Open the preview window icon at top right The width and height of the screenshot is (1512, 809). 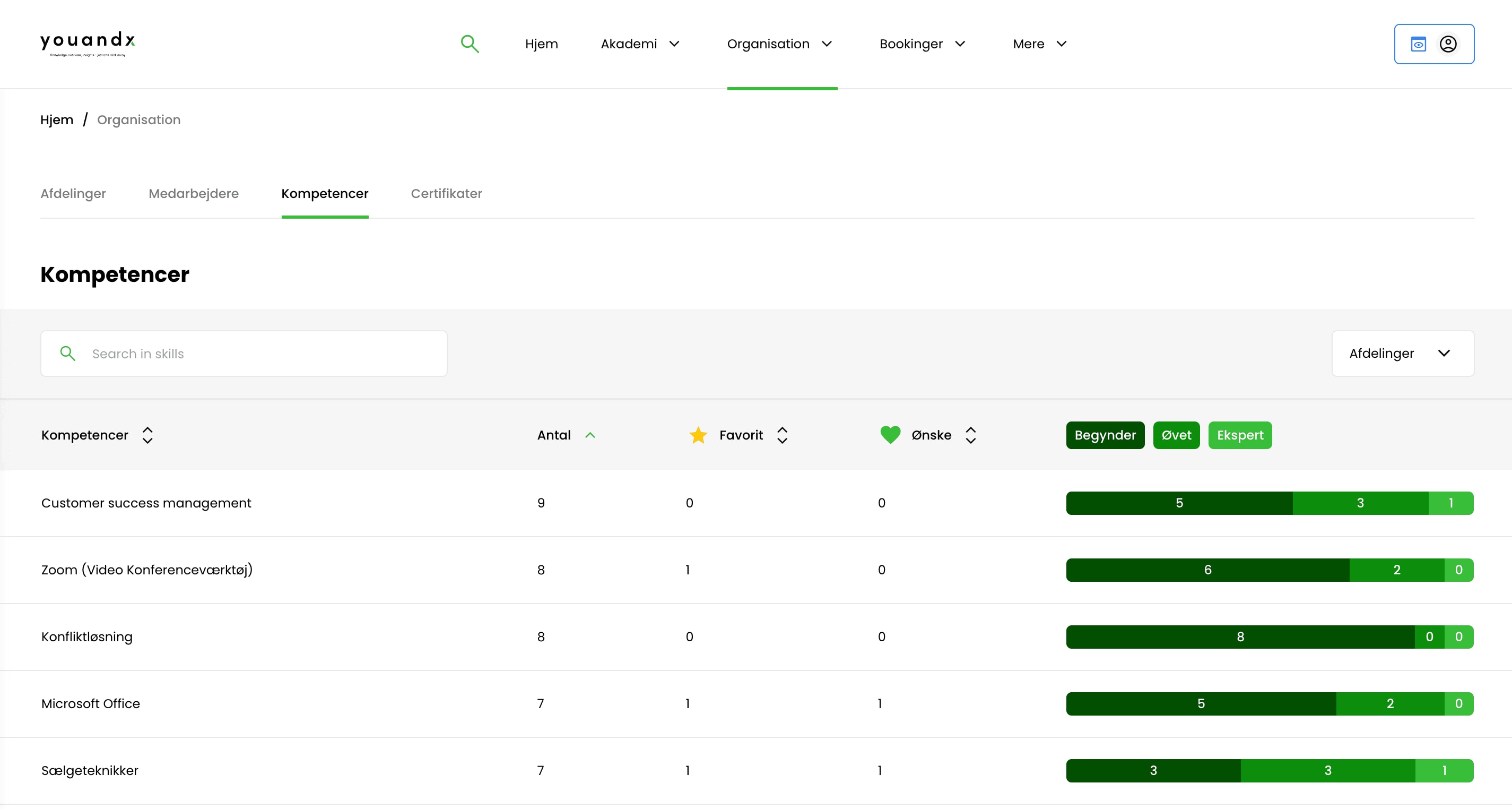coord(1418,44)
